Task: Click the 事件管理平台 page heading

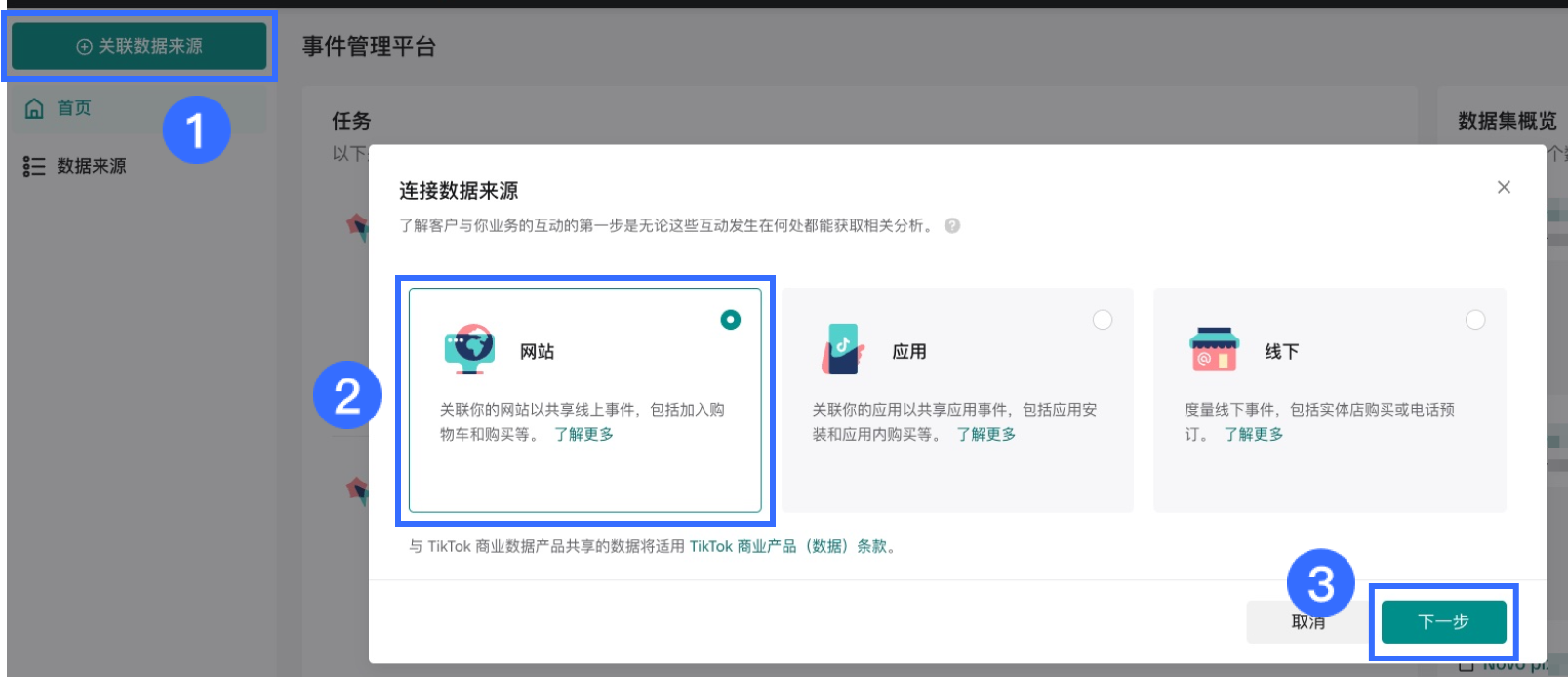Action: tap(369, 46)
